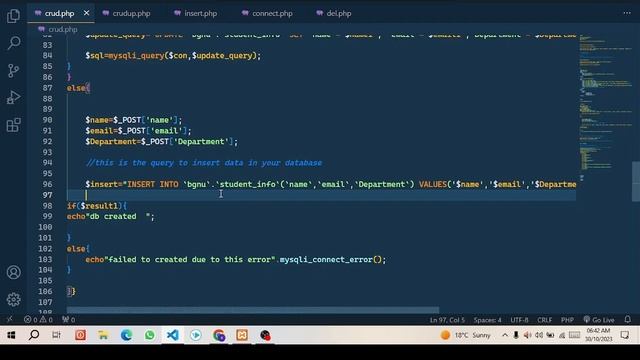The width and height of the screenshot is (640, 360).
Task: Switch to the connect.php tab
Action: [272, 13]
